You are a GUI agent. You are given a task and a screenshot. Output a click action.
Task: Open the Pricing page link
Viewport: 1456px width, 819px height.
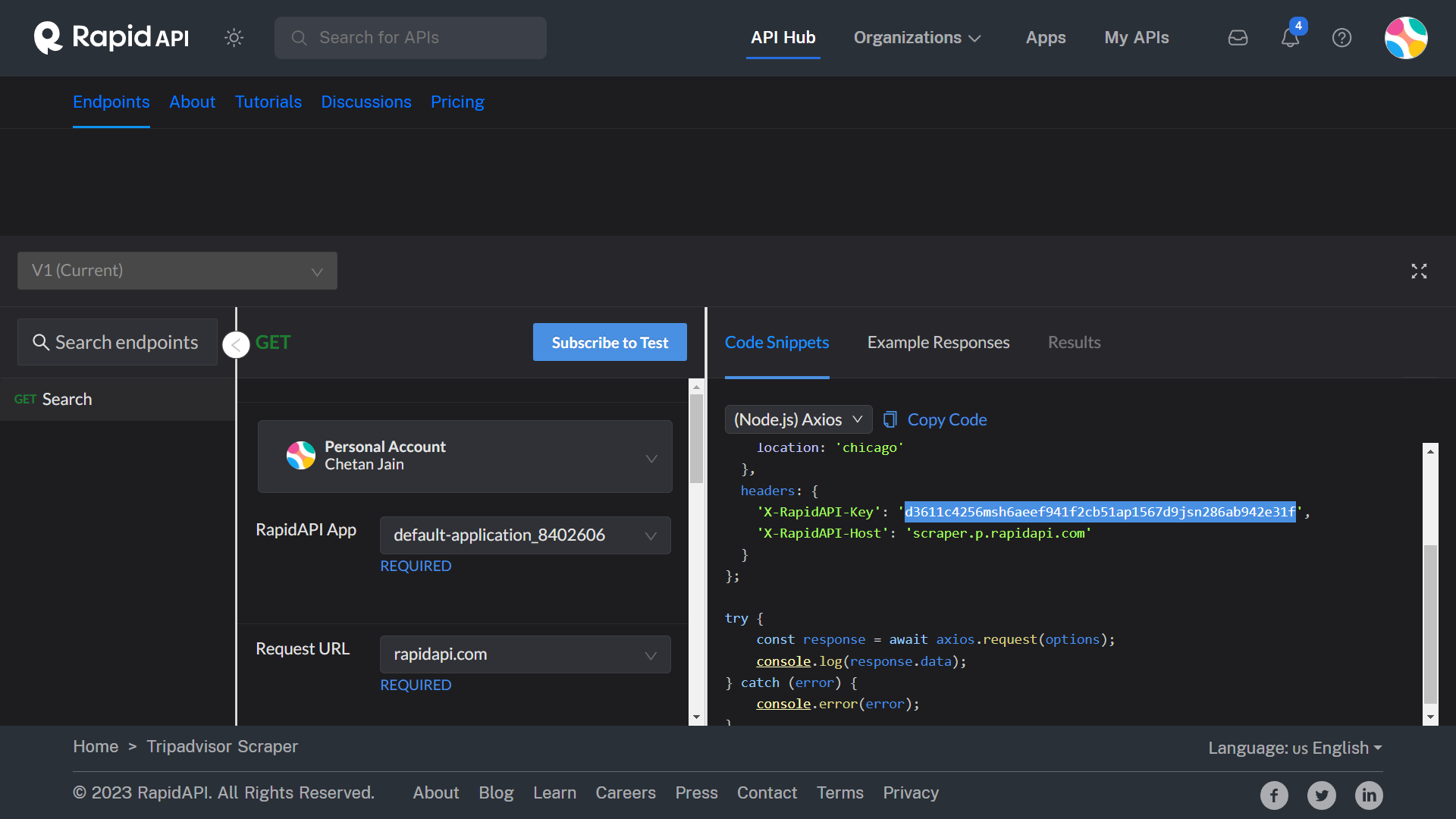(457, 102)
